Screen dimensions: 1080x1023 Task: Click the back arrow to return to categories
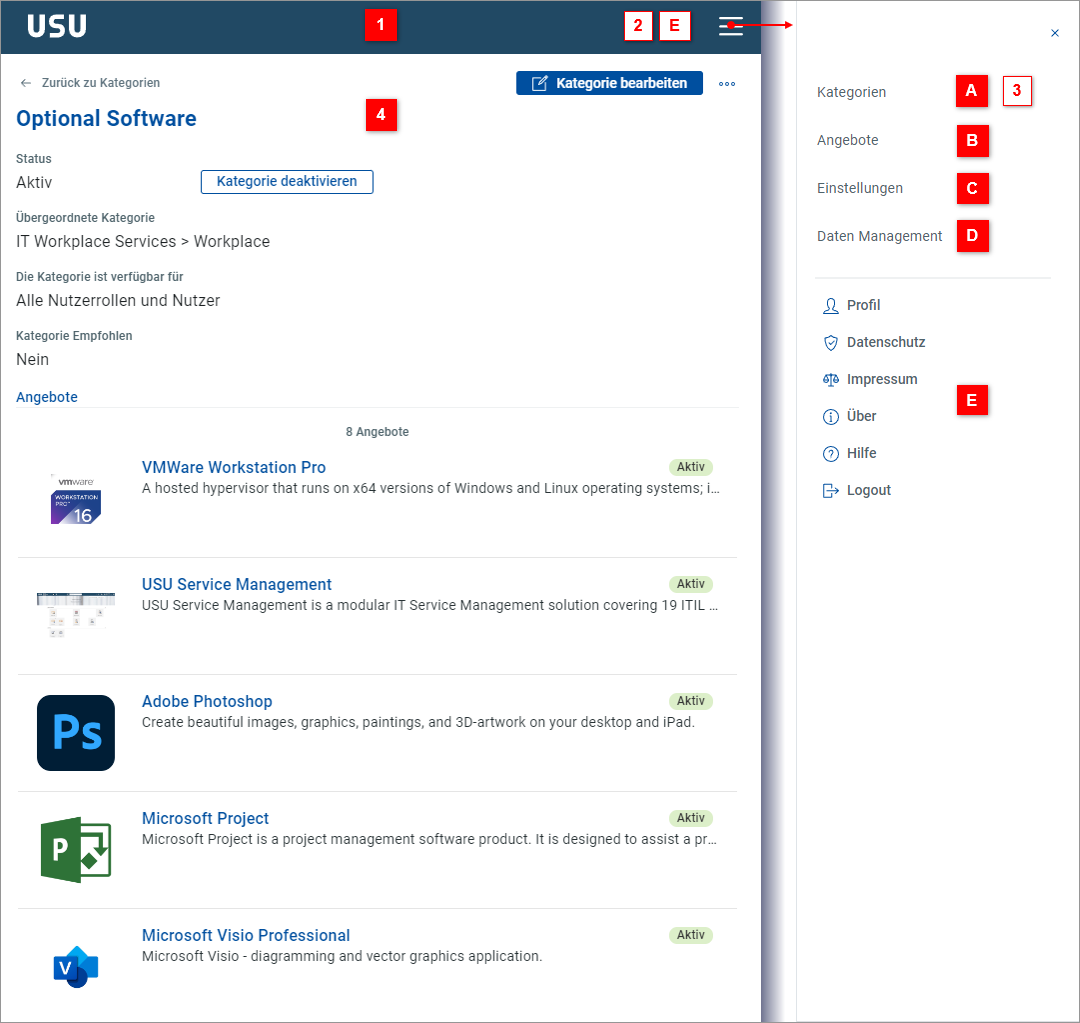coord(23,83)
